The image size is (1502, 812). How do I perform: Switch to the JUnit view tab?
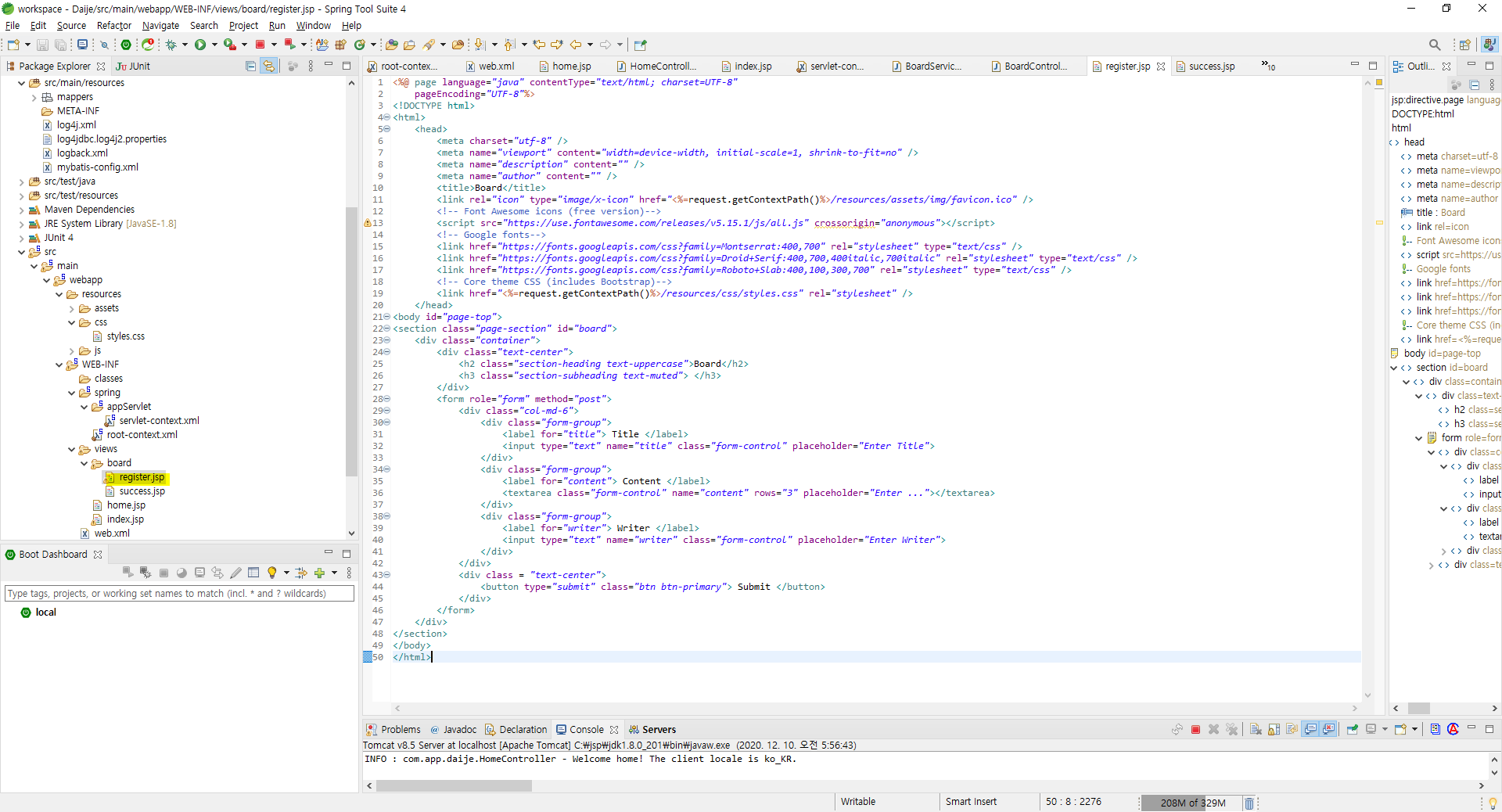point(133,66)
